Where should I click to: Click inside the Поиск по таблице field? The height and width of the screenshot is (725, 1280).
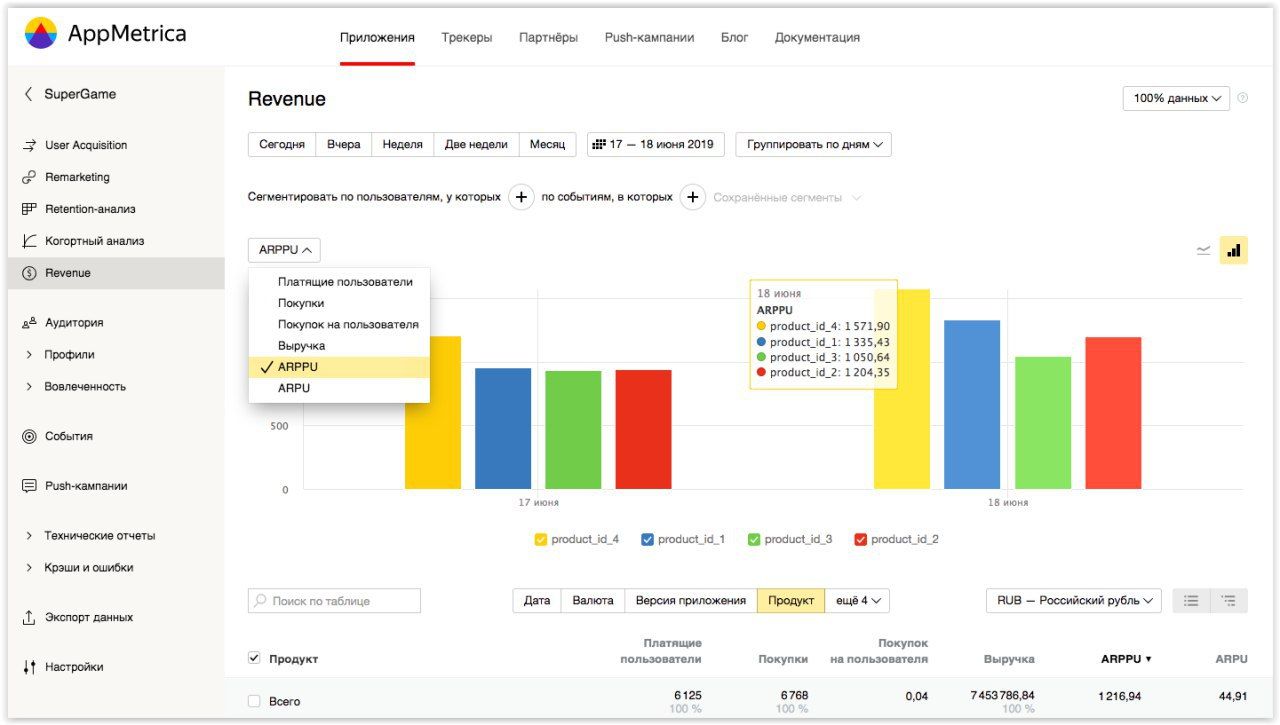pyautogui.click(x=334, y=601)
